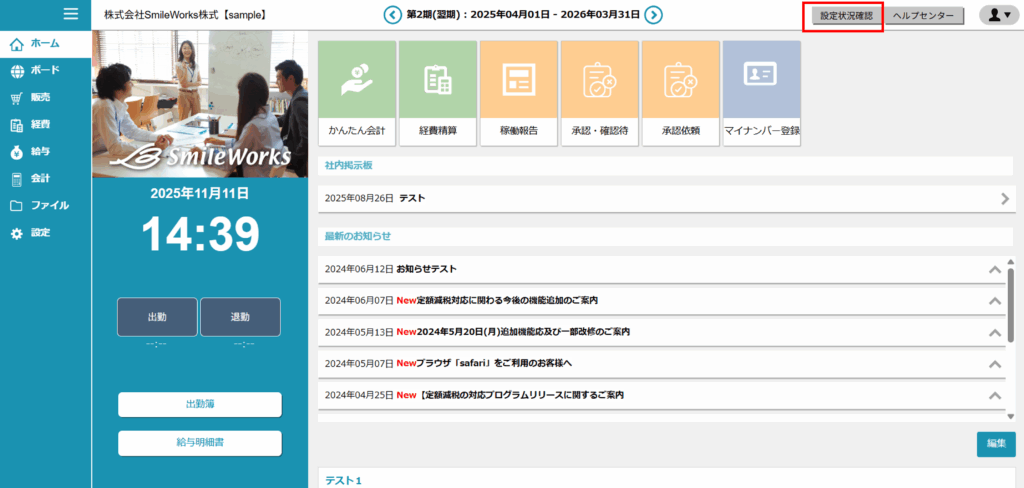Expand the テスト bulletin board entry
Viewport: 1024px width, 488px height.
(x=1004, y=198)
